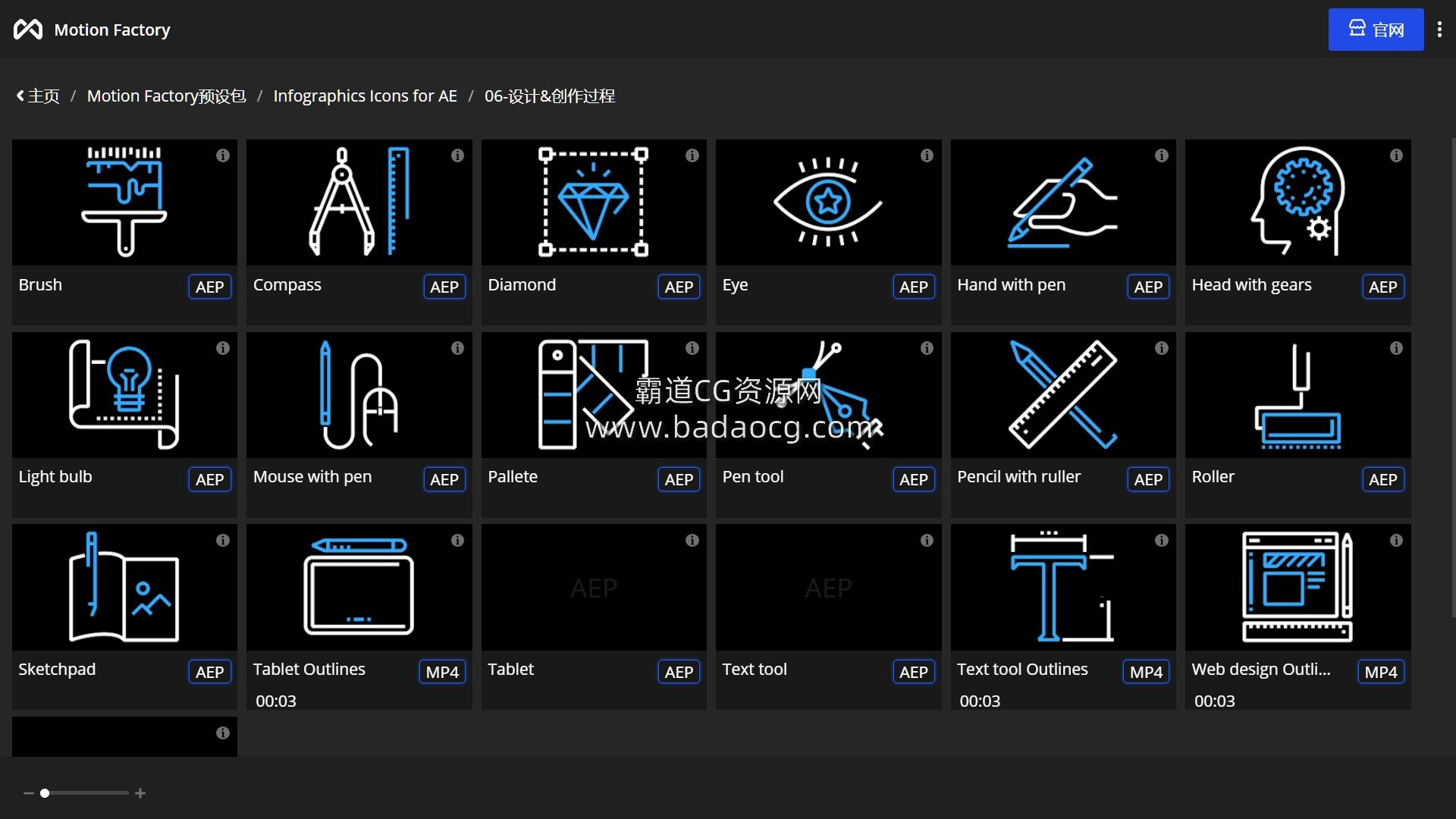This screenshot has height=819, width=1456.
Task: Click the AEP badge on Diamond
Action: pos(679,287)
